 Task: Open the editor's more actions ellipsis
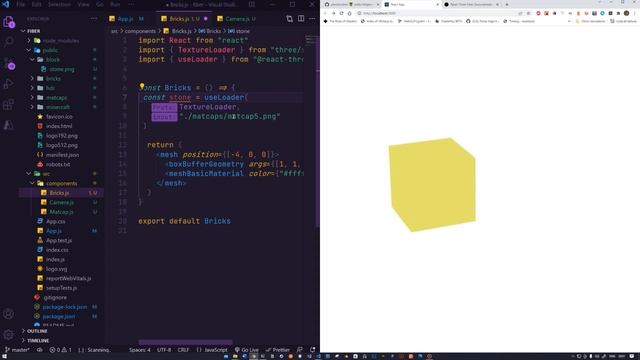point(312,19)
